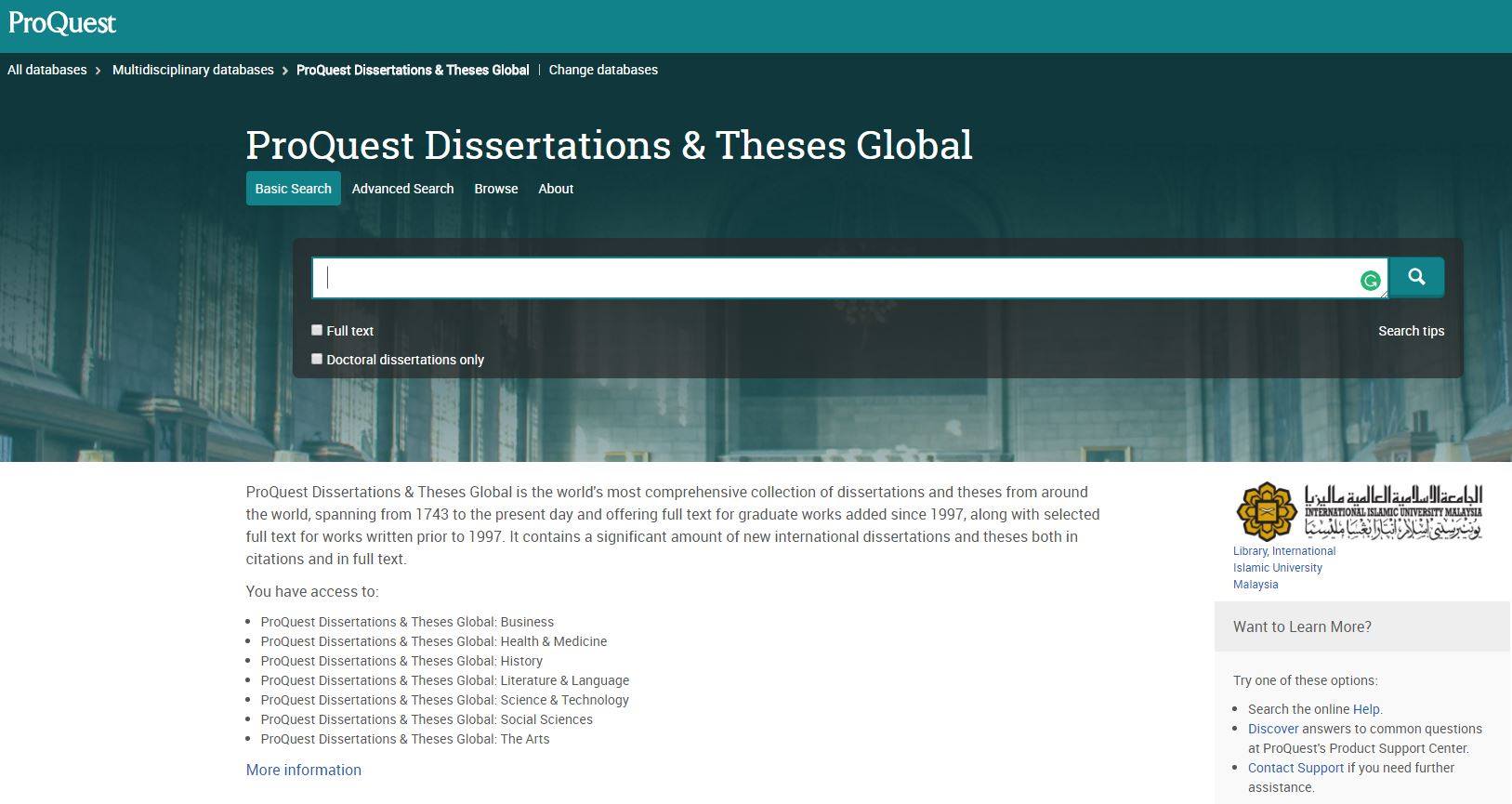Switch to Advanced Search tab
The width and height of the screenshot is (1512, 804).
click(402, 189)
